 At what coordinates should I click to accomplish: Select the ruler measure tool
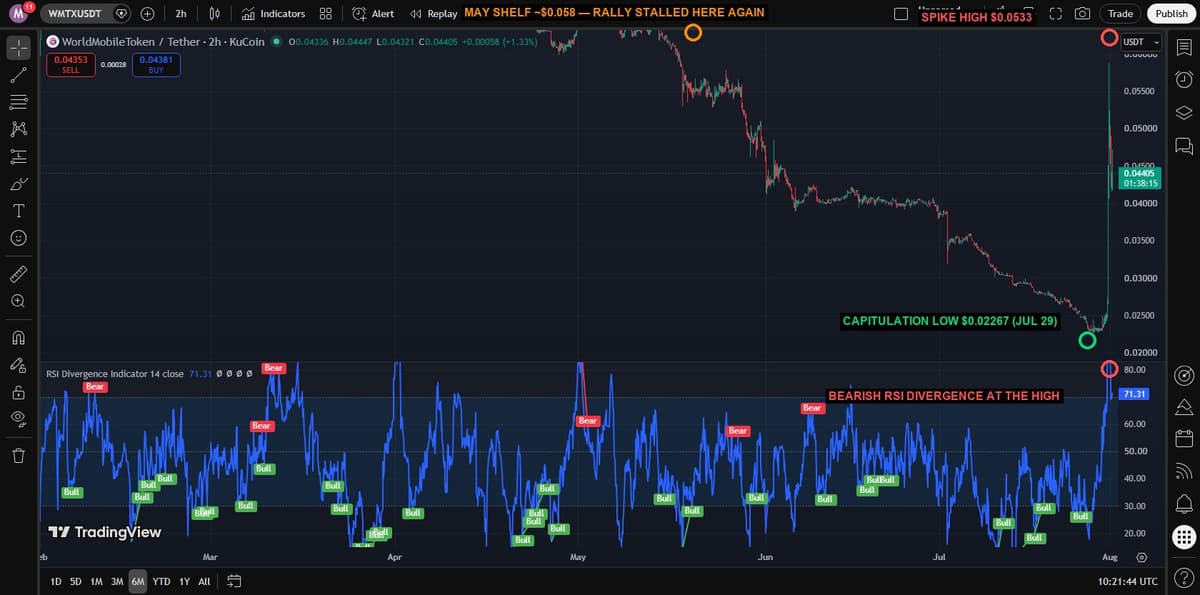coord(18,273)
